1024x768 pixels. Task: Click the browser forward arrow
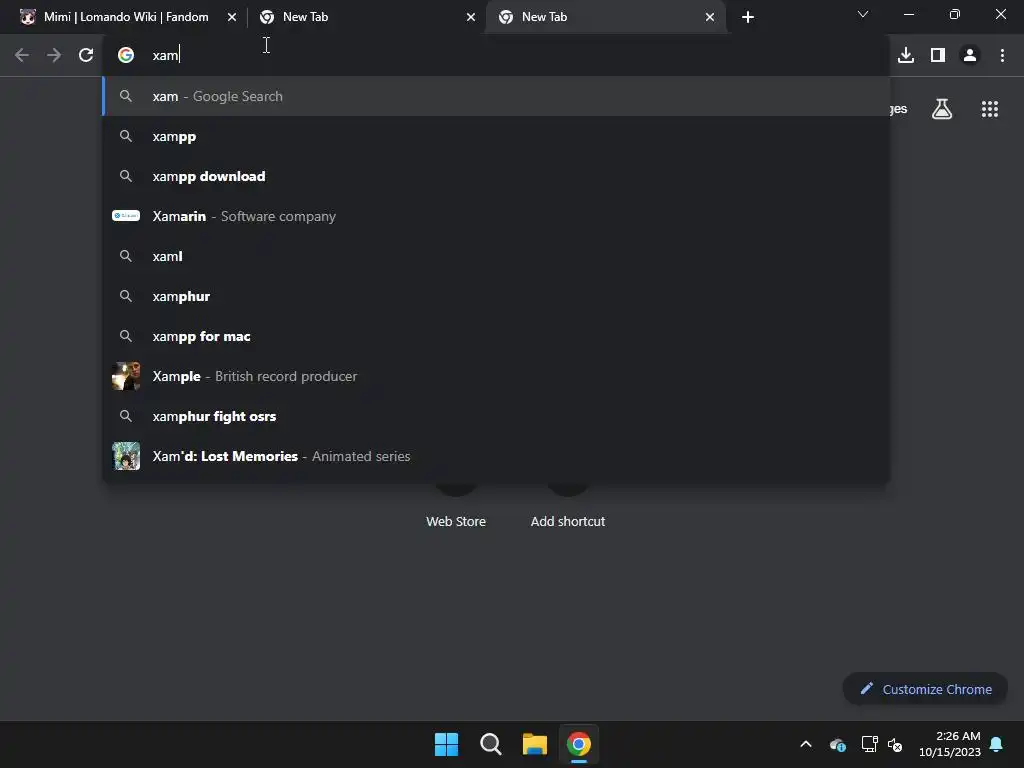tap(54, 56)
